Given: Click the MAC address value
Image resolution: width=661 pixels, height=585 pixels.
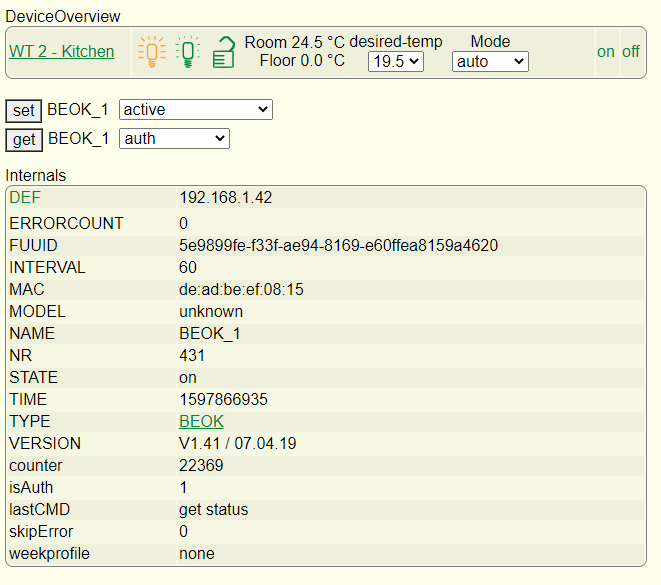Looking at the screenshot, I should (x=241, y=290).
